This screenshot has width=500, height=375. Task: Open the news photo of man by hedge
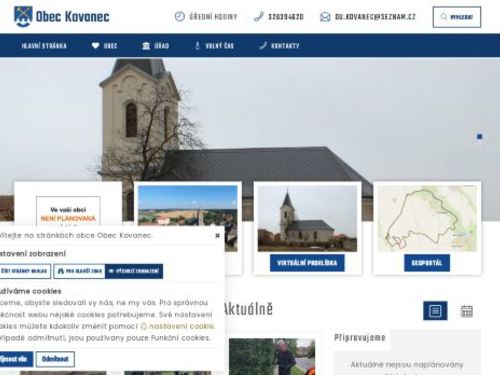(272, 356)
